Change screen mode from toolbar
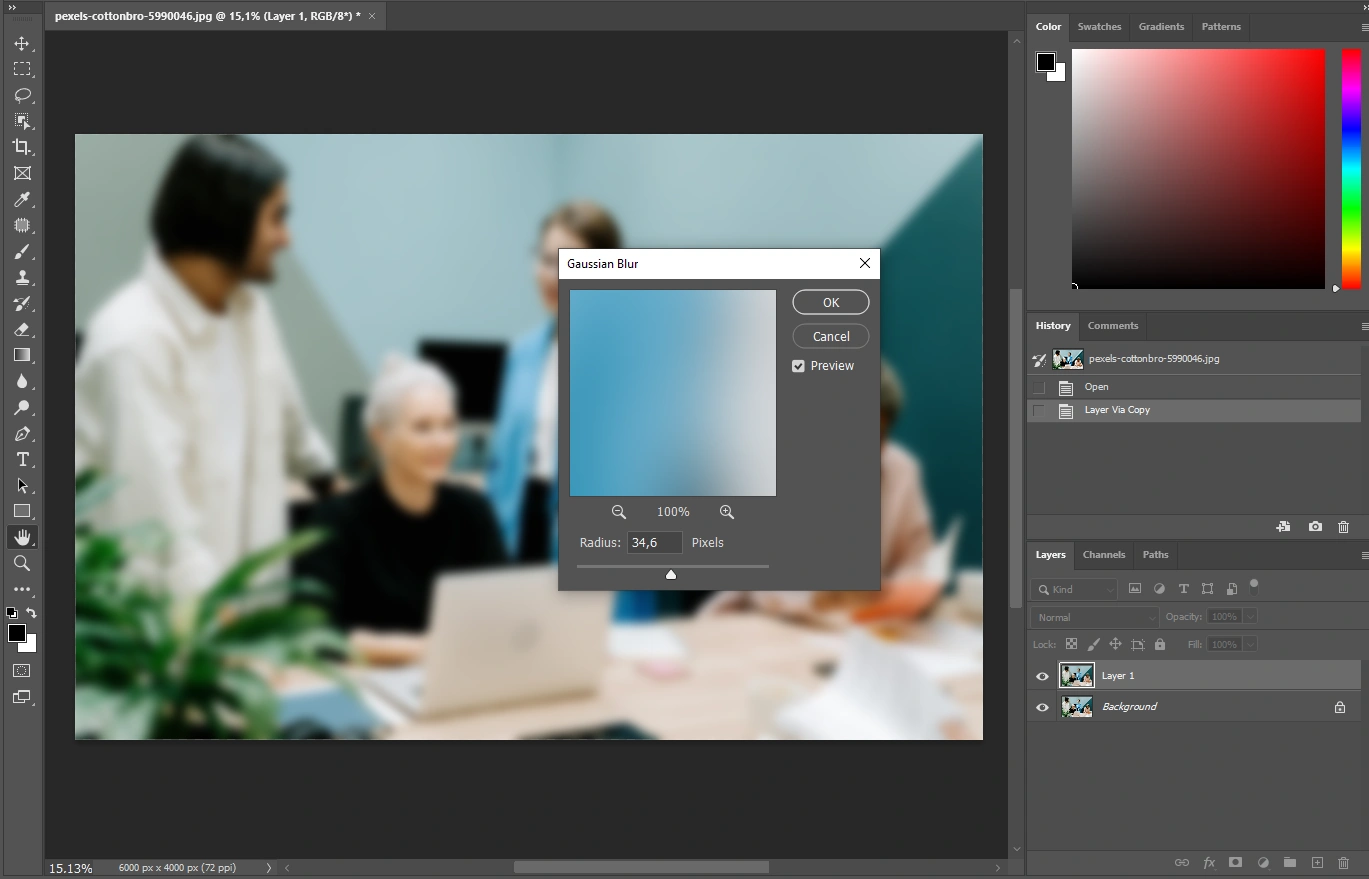1369x879 pixels. tap(22, 697)
